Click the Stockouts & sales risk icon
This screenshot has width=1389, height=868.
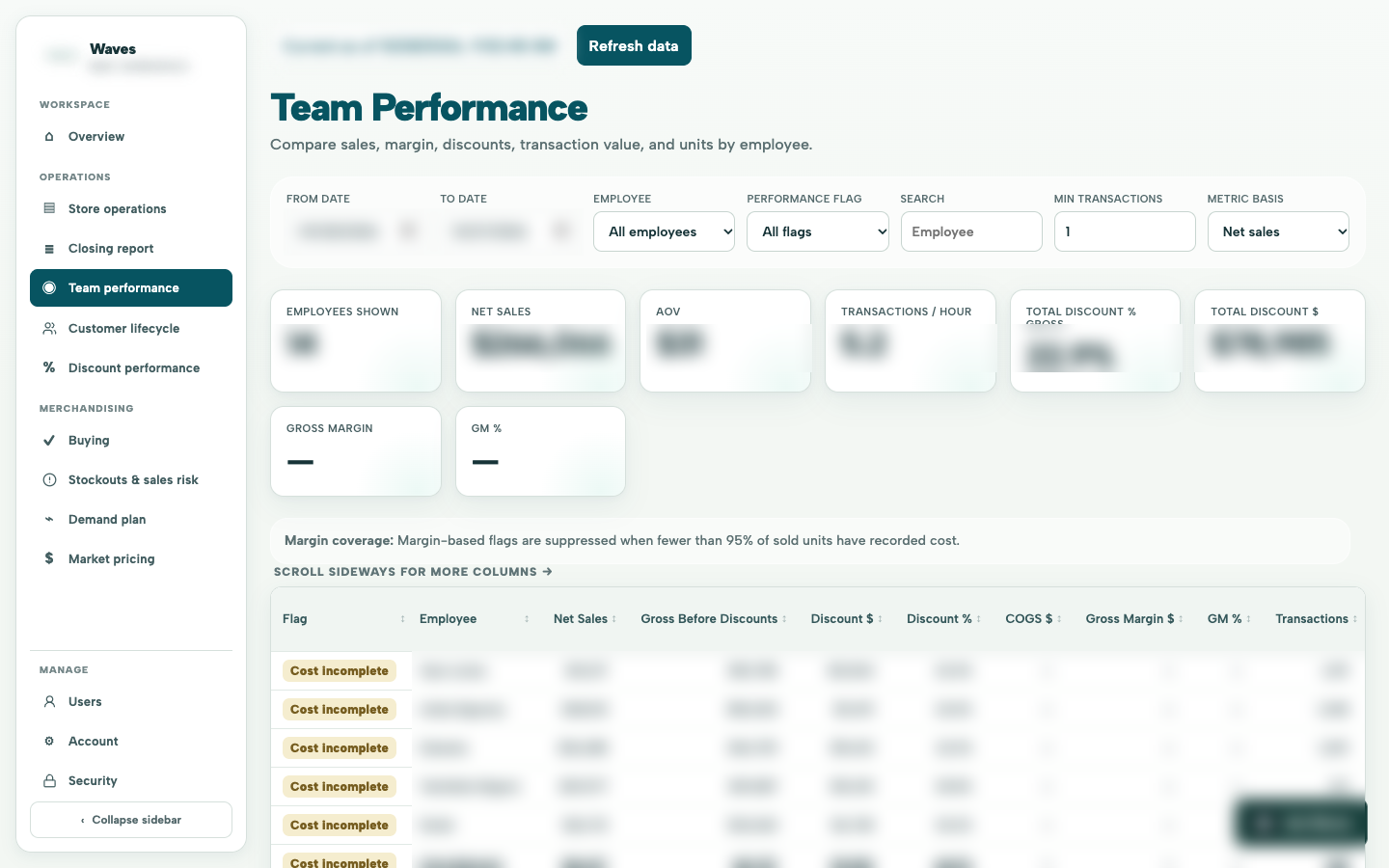(49, 480)
